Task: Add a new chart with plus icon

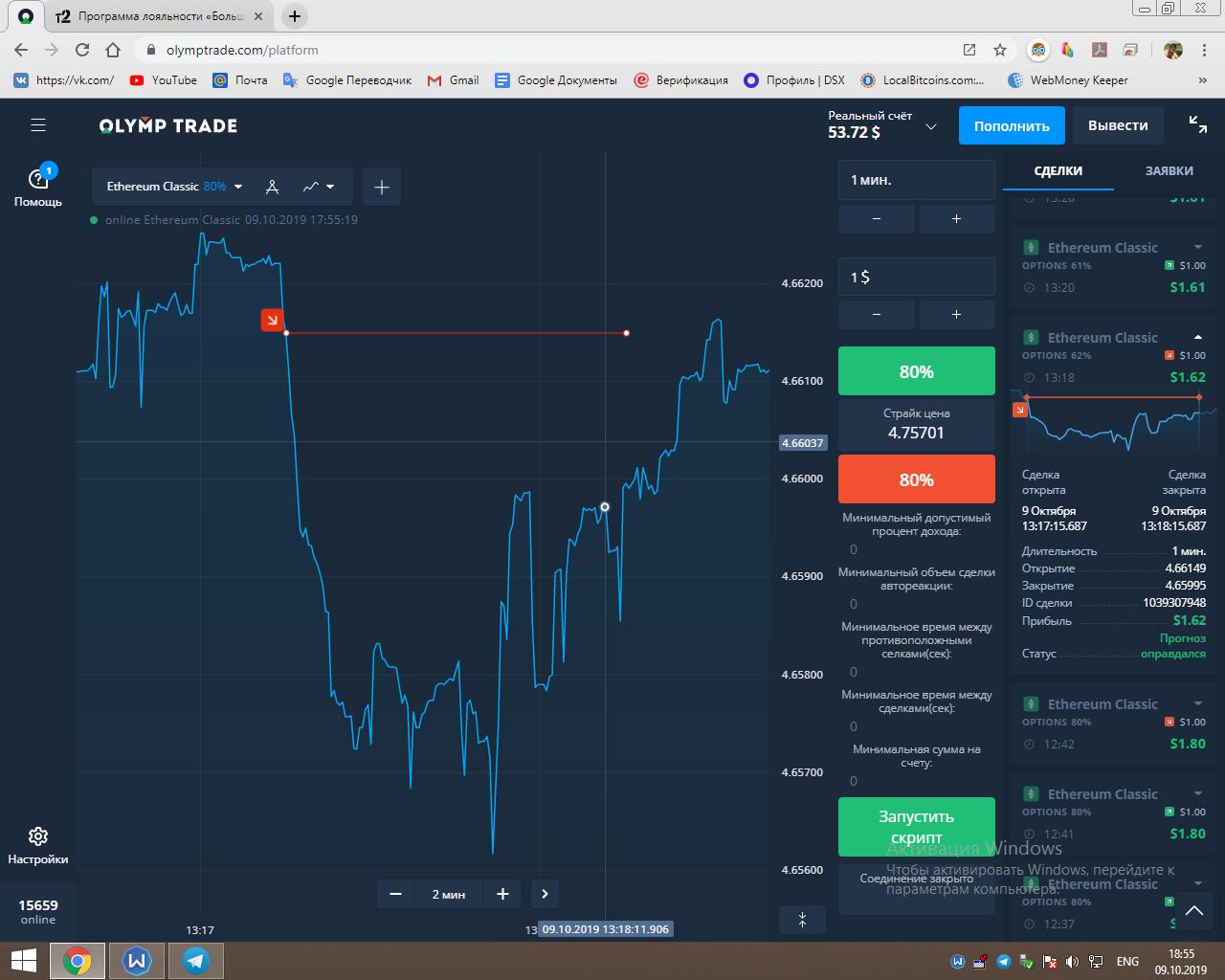Action: tap(381, 187)
